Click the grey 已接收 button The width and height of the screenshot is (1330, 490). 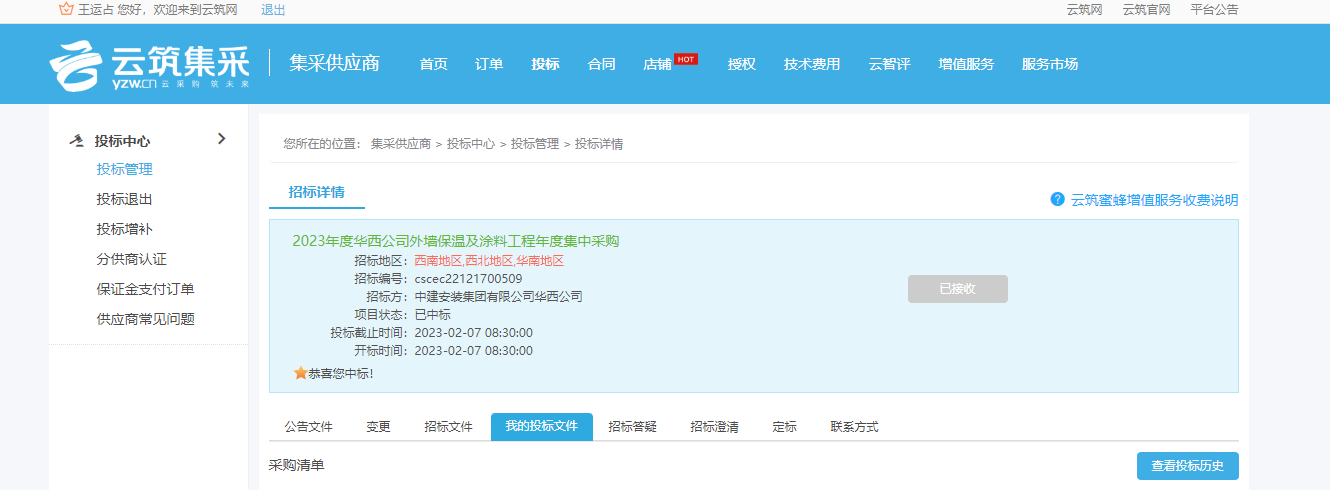(957, 289)
